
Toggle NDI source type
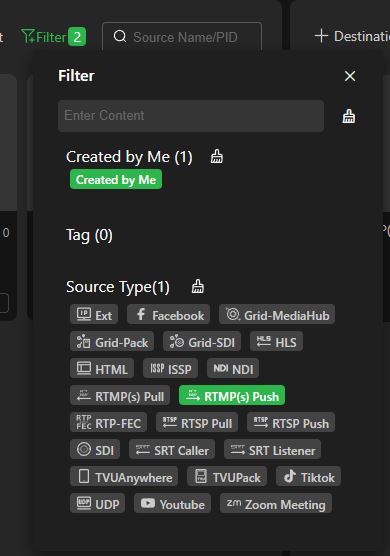[x=233, y=368]
